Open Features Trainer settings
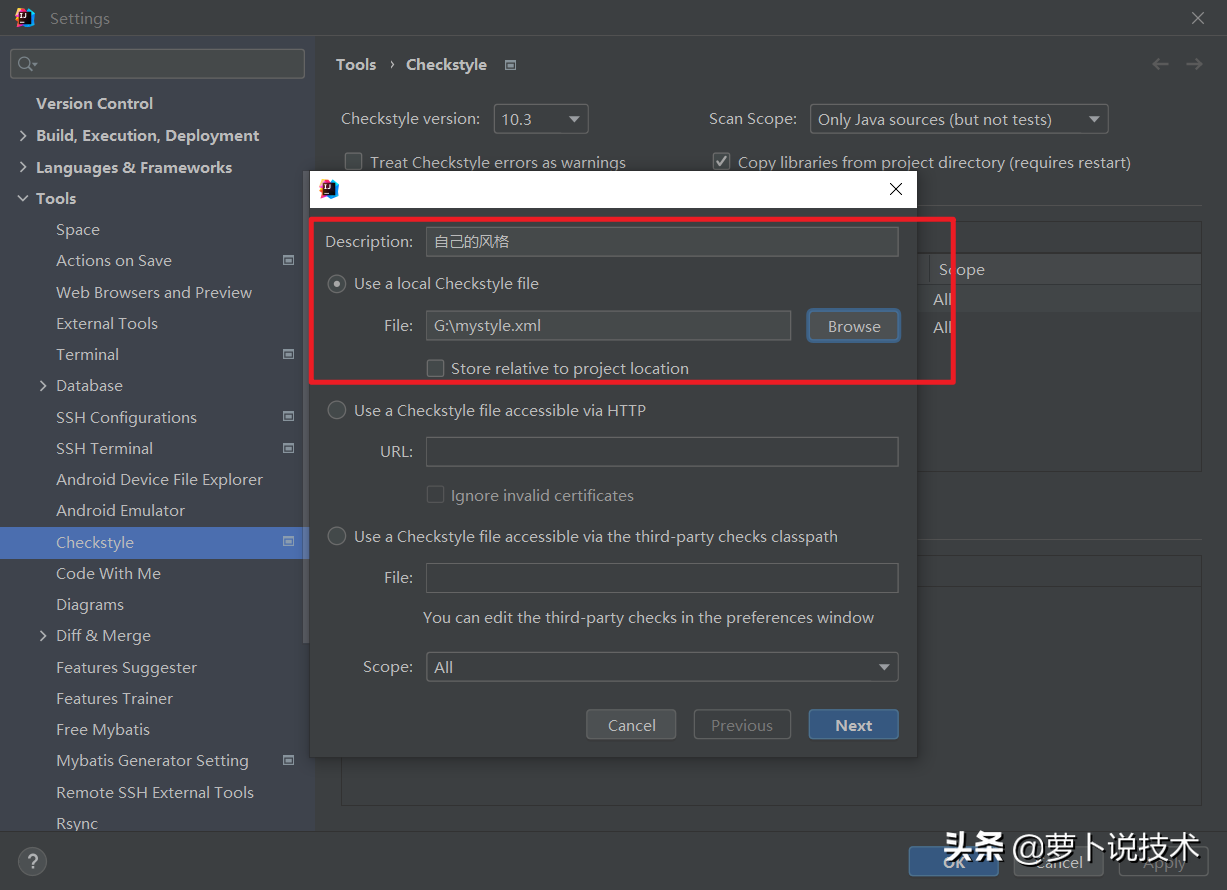The width and height of the screenshot is (1227, 890). [114, 698]
